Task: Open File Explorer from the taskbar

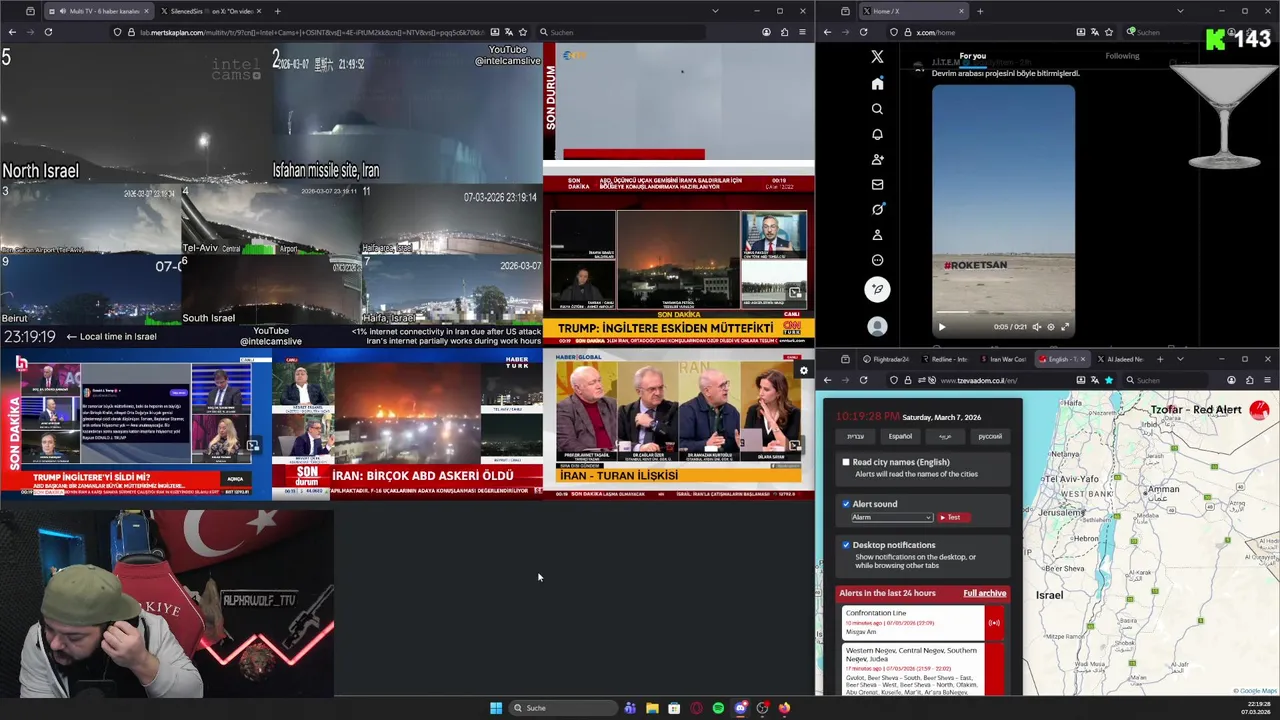Action: point(652,708)
